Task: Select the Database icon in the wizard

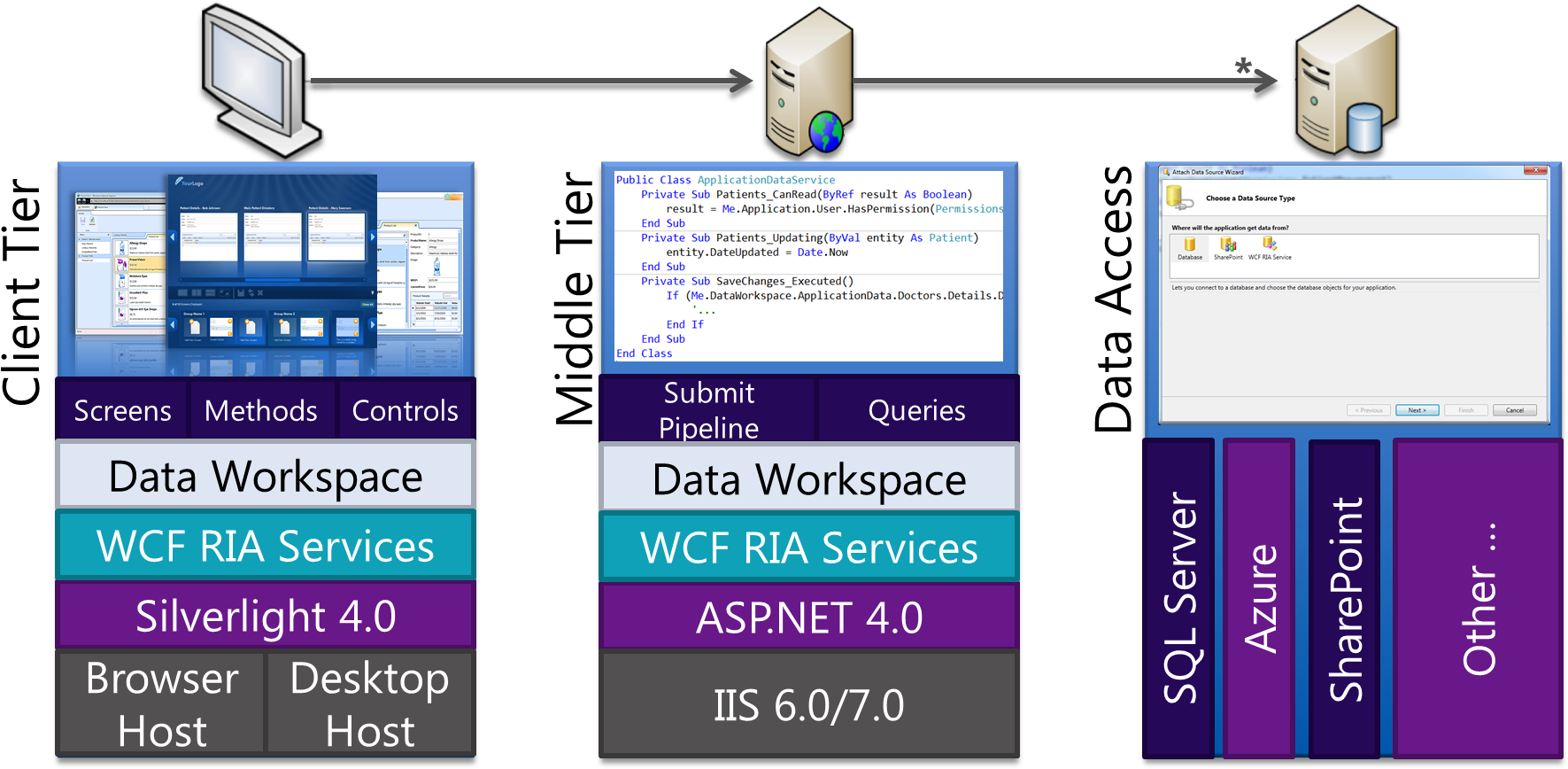Action: coord(1190,249)
